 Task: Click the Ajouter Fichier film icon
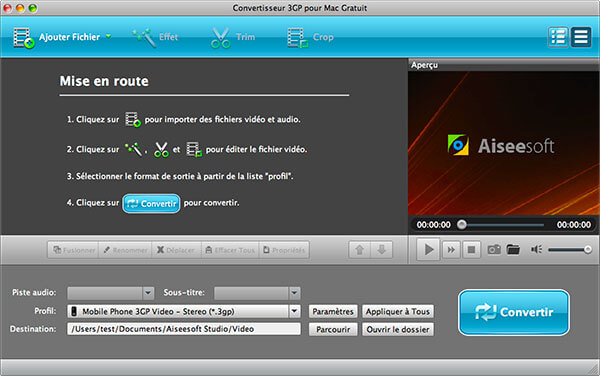click(24, 37)
